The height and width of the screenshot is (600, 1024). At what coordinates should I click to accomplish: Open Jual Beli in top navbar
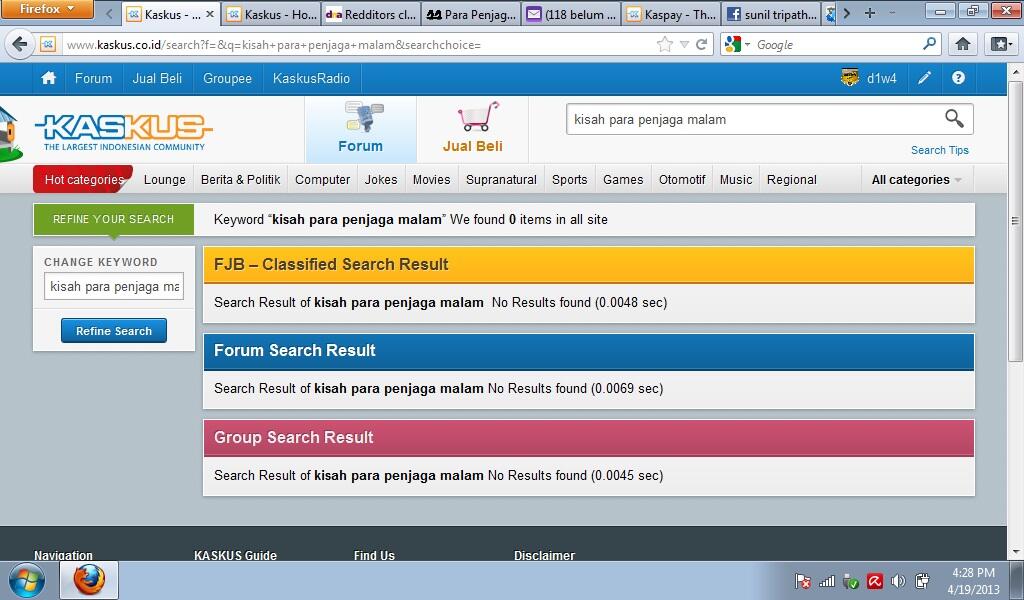157,78
